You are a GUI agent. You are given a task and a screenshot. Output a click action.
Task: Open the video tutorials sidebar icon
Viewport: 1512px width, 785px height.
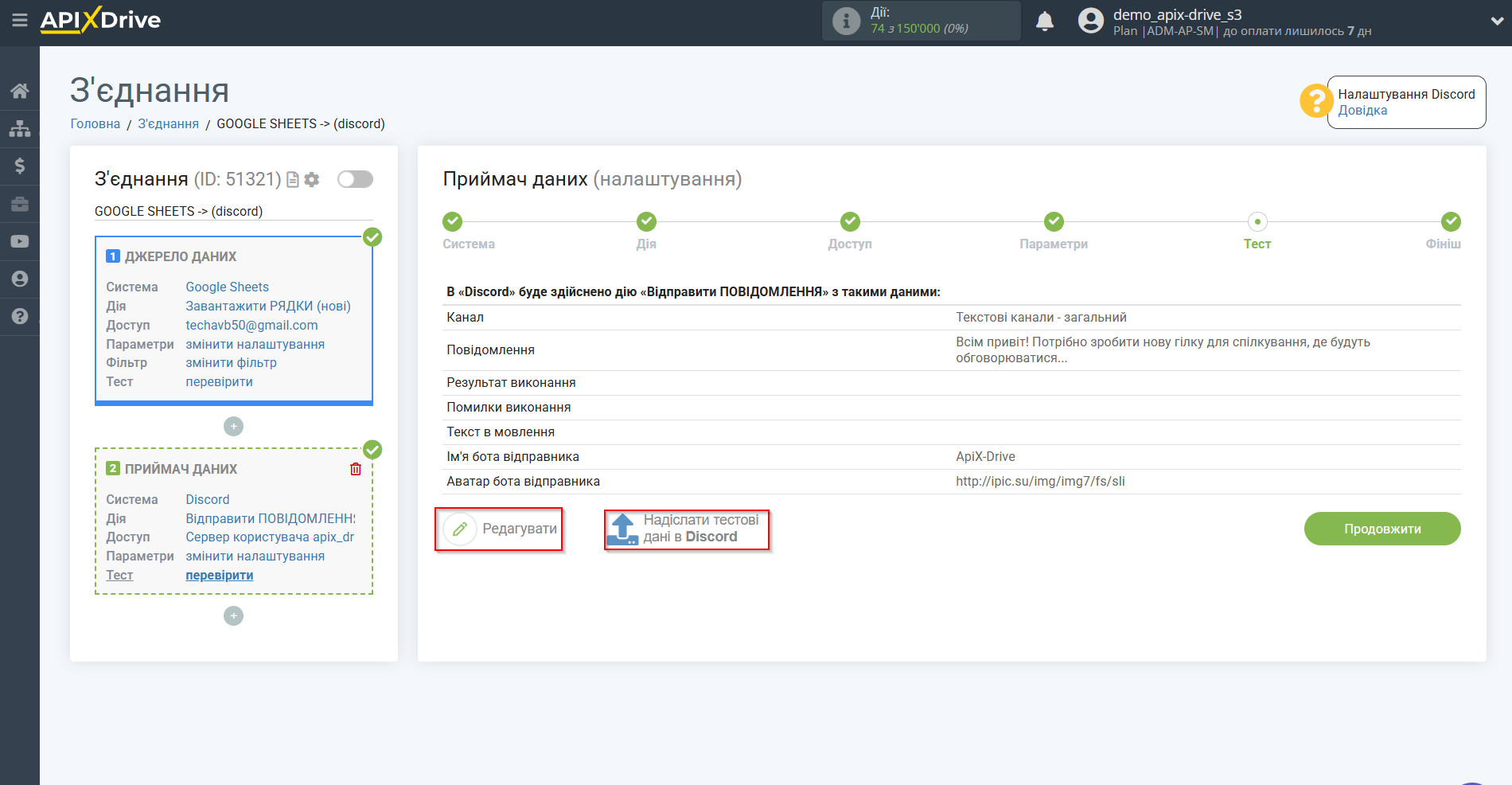(x=20, y=241)
